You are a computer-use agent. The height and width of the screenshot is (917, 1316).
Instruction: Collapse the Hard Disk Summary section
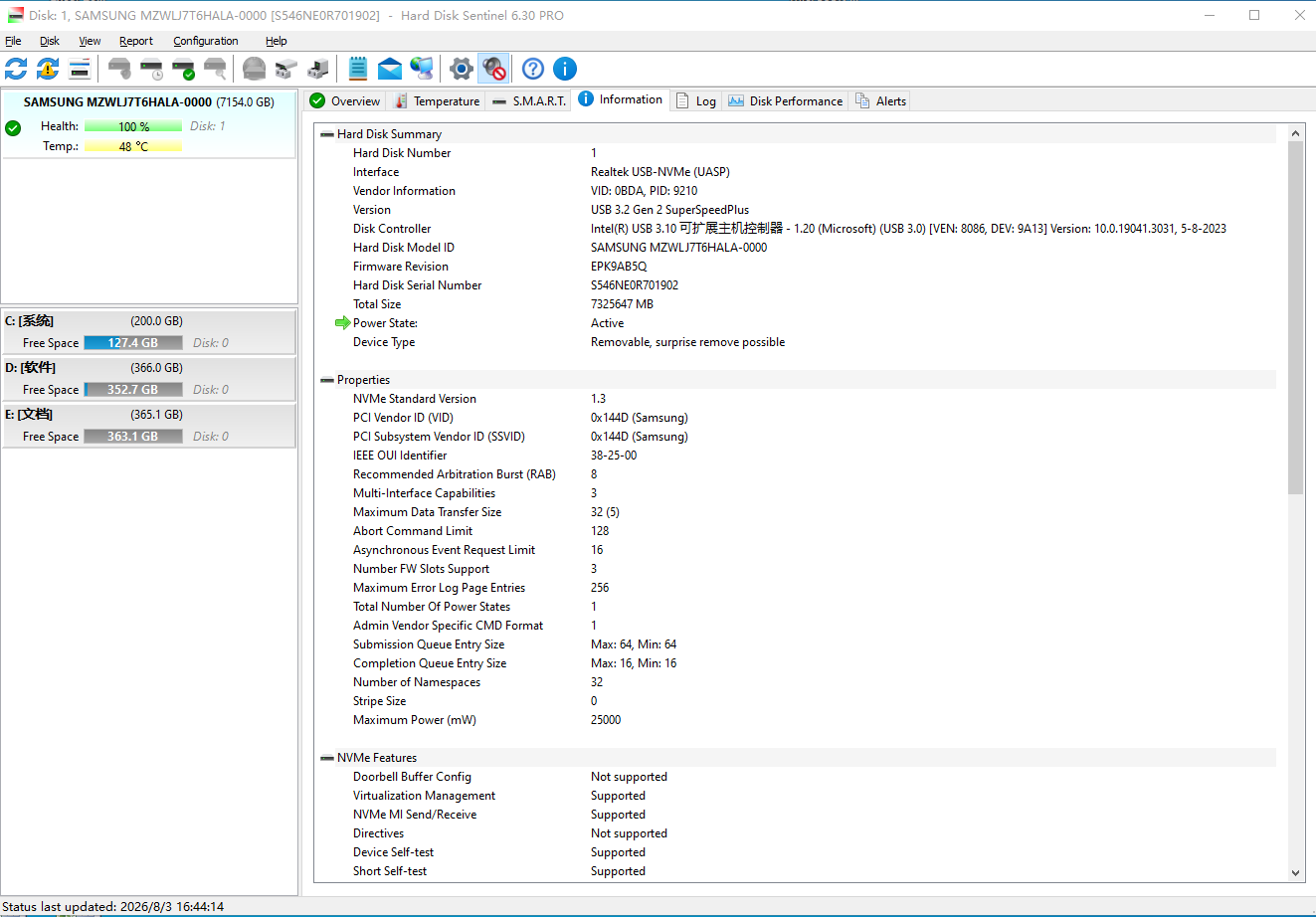(326, 134)
